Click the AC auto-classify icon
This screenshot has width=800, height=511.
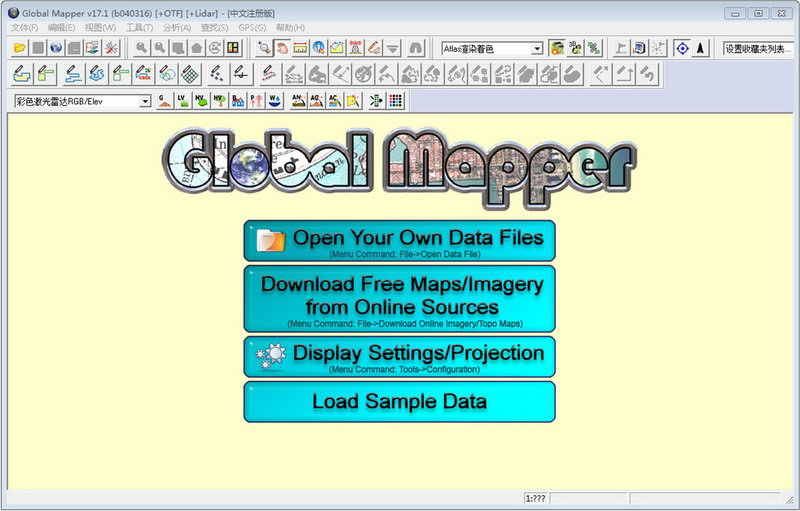335,101
